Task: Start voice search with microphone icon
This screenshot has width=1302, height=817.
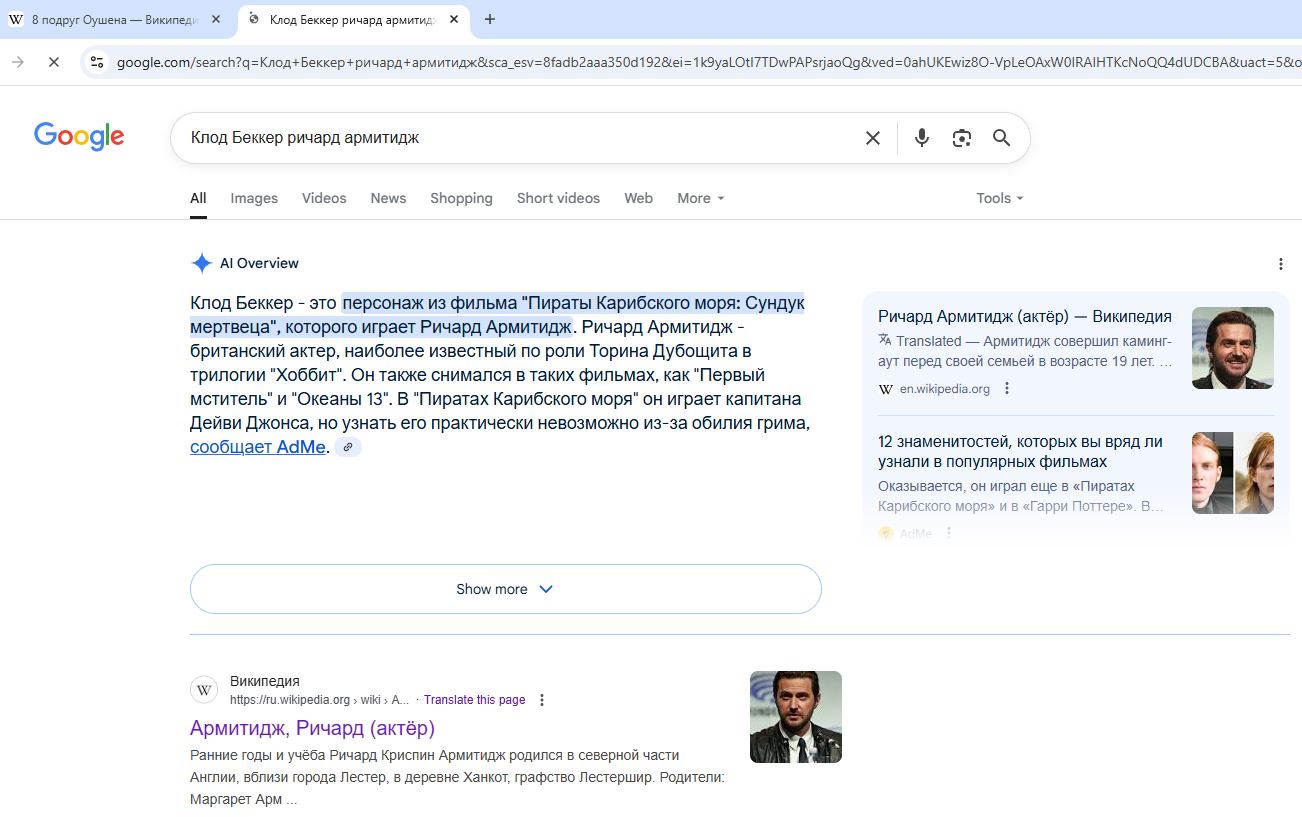Action: [x=921, y=138]
